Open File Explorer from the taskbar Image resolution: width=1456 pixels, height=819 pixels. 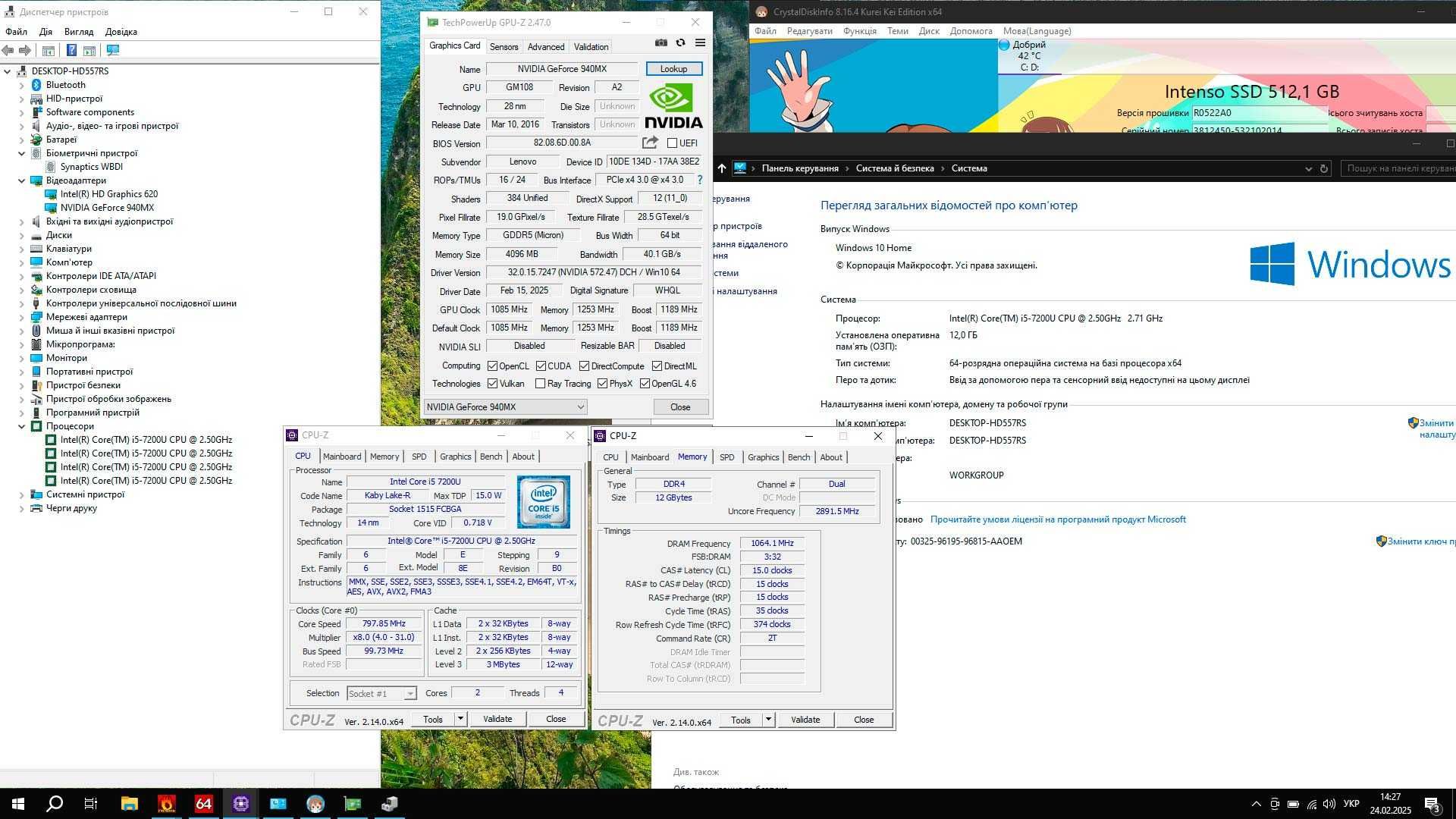pyautogui.click(x=130, y=804)
